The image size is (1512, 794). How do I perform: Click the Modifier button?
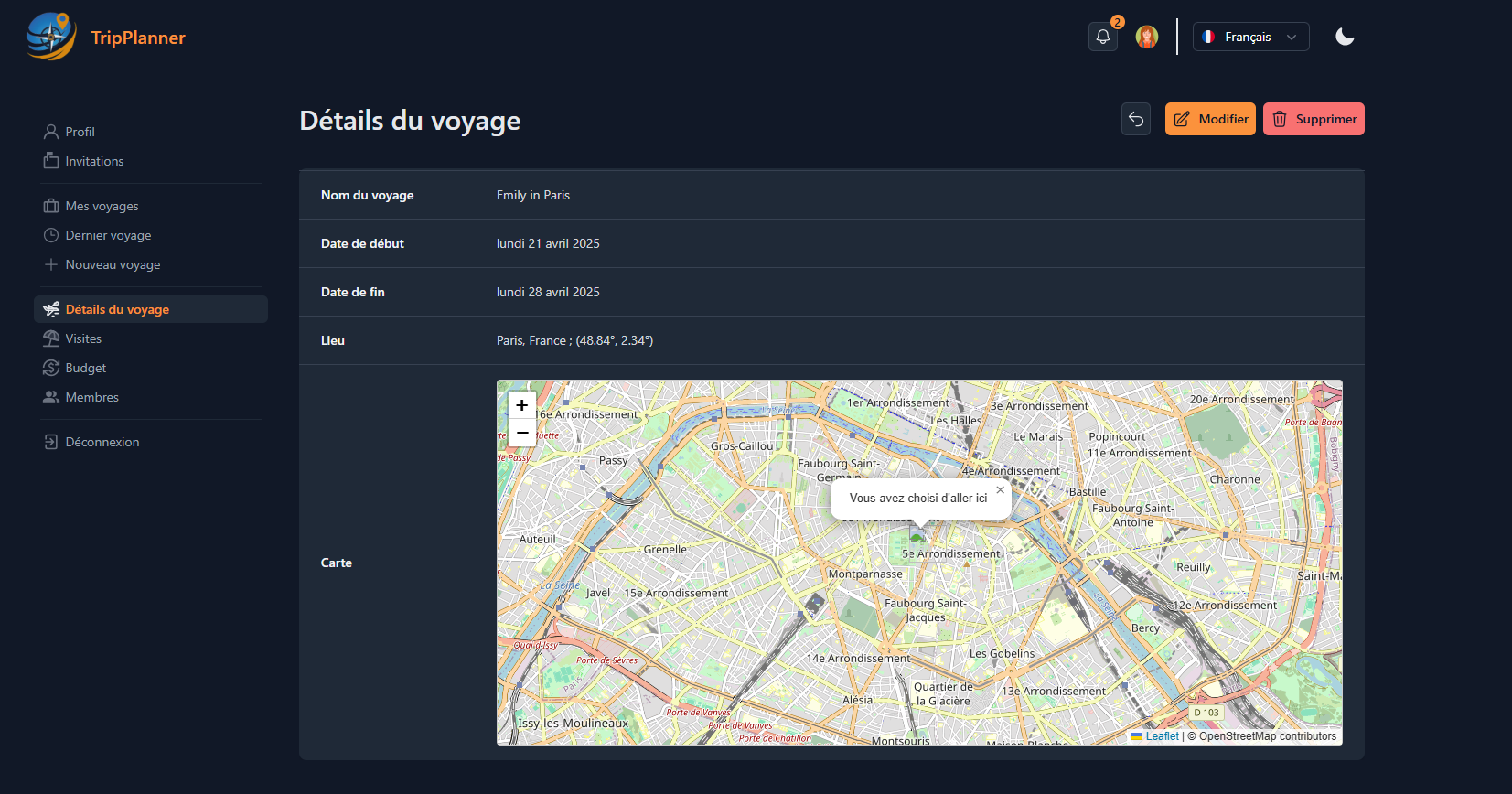(1209, 119)
